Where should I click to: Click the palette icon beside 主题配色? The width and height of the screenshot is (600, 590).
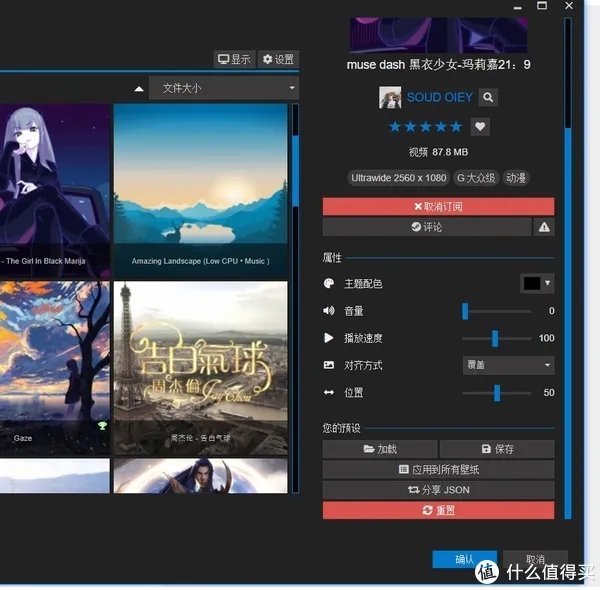[328, 283]
